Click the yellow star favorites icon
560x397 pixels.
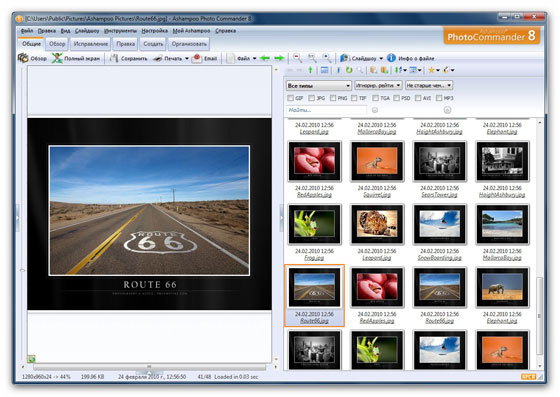431,70
